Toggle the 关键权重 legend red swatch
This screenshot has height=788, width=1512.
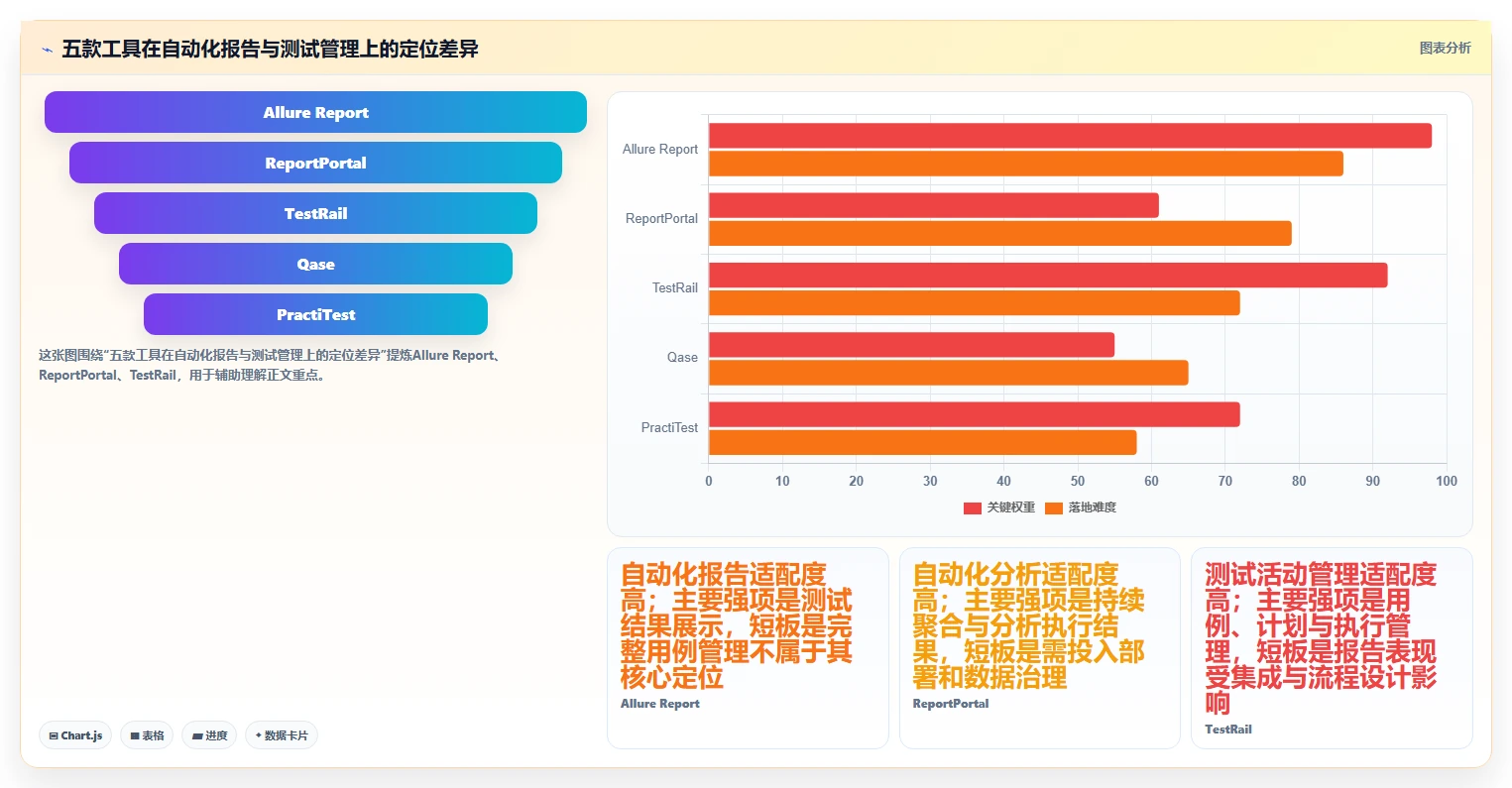(973, 507)
